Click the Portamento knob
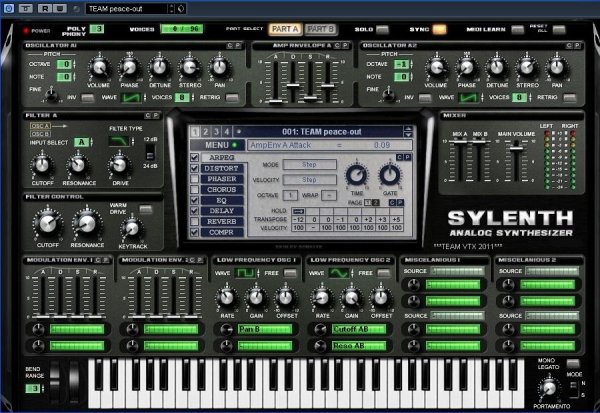Viewport: 600px width, 413px height. pos(549,389)
